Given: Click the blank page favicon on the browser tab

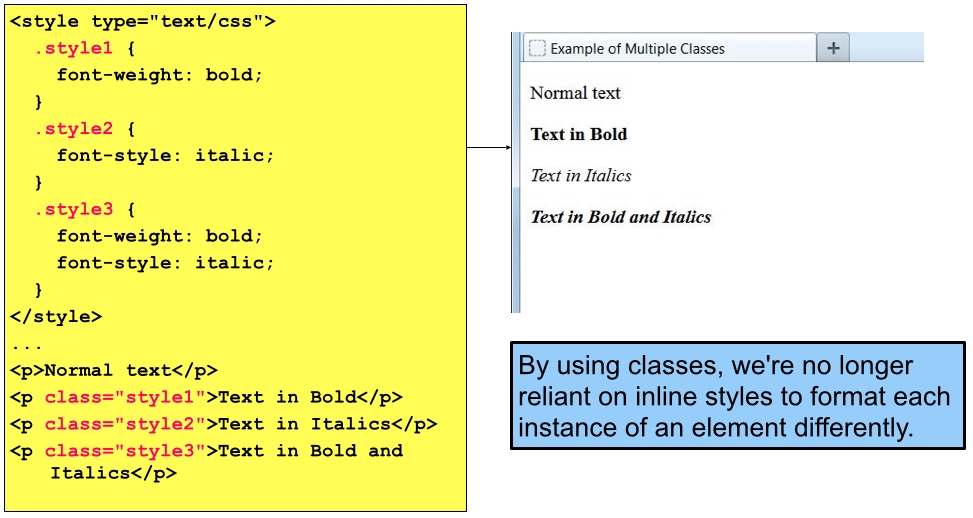Looking at the screenshot, I should [537, 48].
